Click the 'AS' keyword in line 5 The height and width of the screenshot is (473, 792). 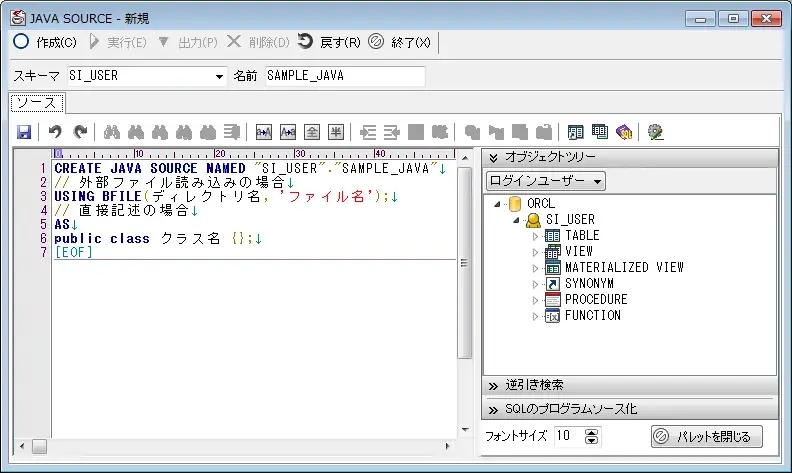click(62, 224)
